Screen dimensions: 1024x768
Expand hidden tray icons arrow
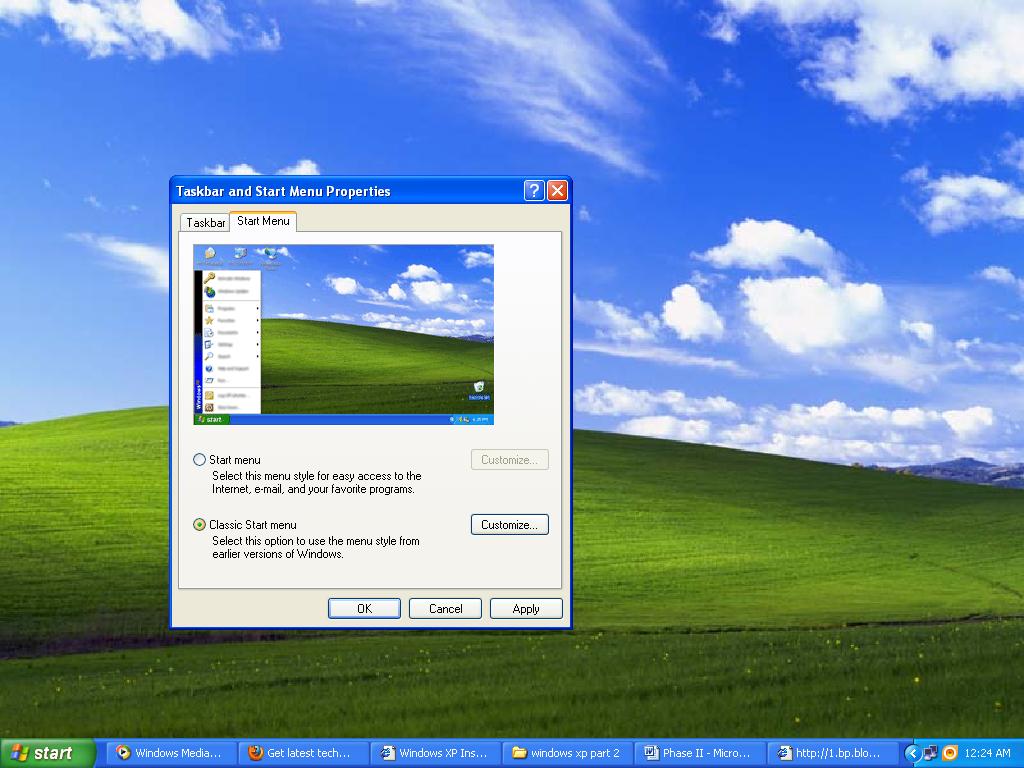912,753
